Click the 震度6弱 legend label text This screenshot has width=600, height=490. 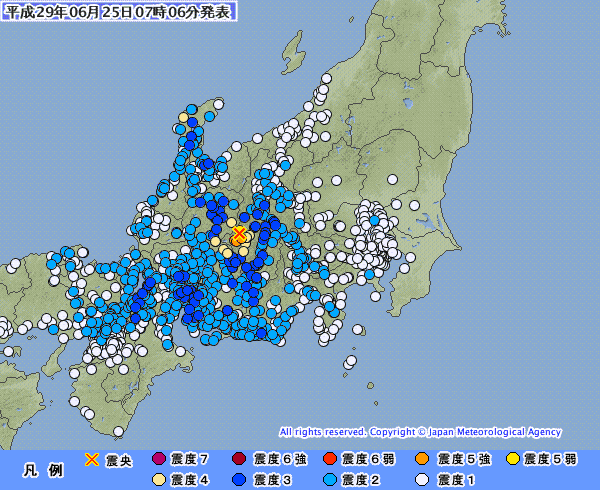pos(368,459)
